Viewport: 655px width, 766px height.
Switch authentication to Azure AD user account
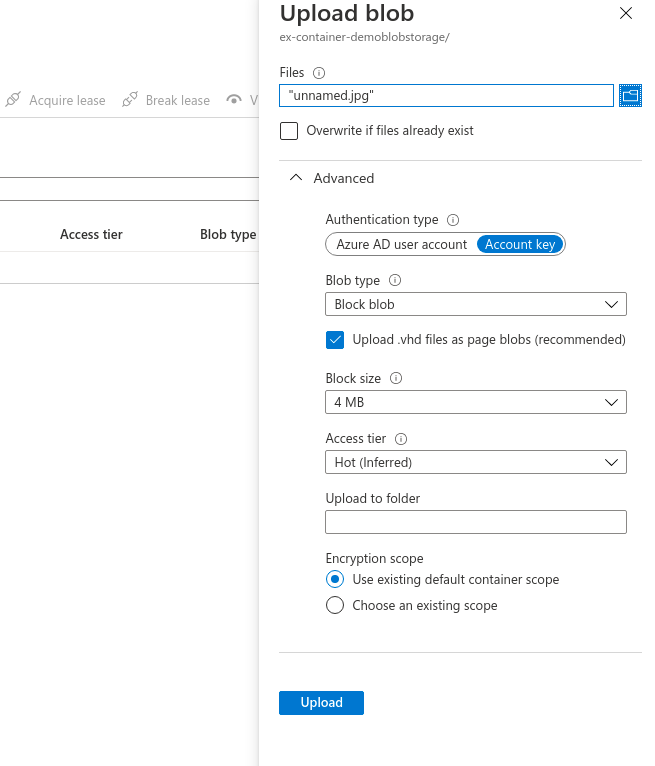tap(401, 244)
